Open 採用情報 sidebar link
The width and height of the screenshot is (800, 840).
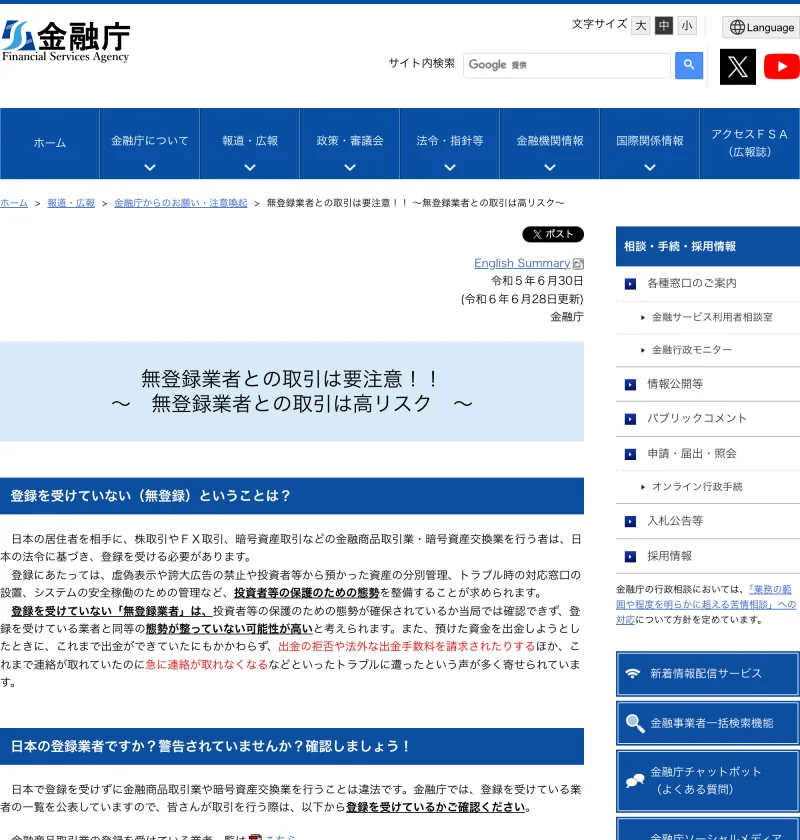coord(669,556)
